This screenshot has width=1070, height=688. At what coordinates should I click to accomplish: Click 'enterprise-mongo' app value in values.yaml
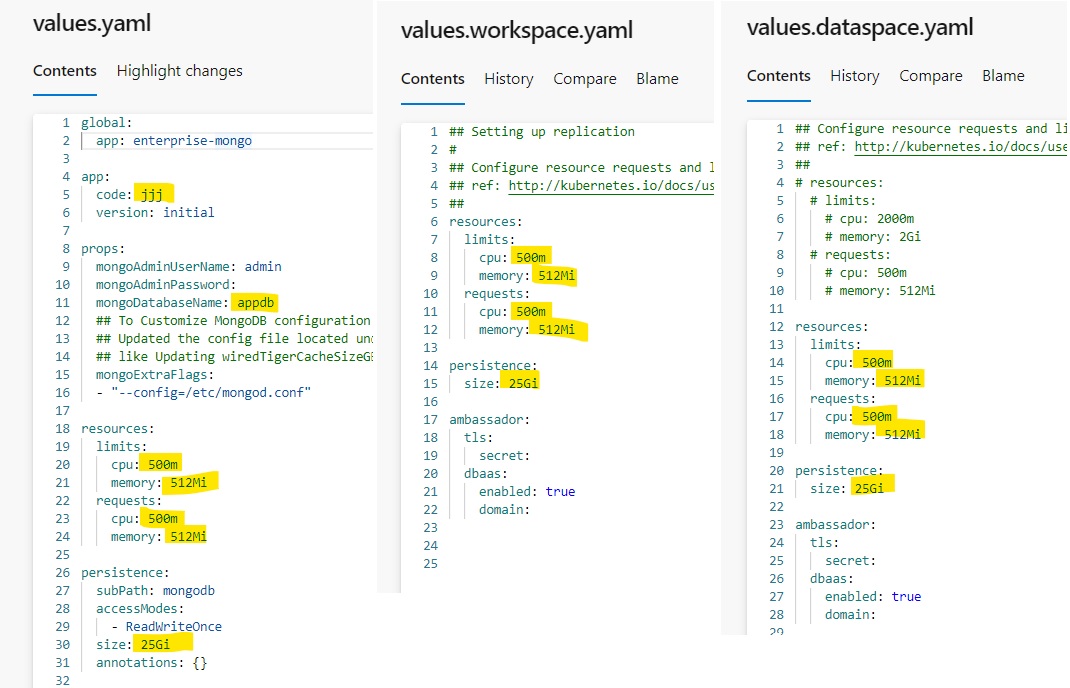click(188, 140)
